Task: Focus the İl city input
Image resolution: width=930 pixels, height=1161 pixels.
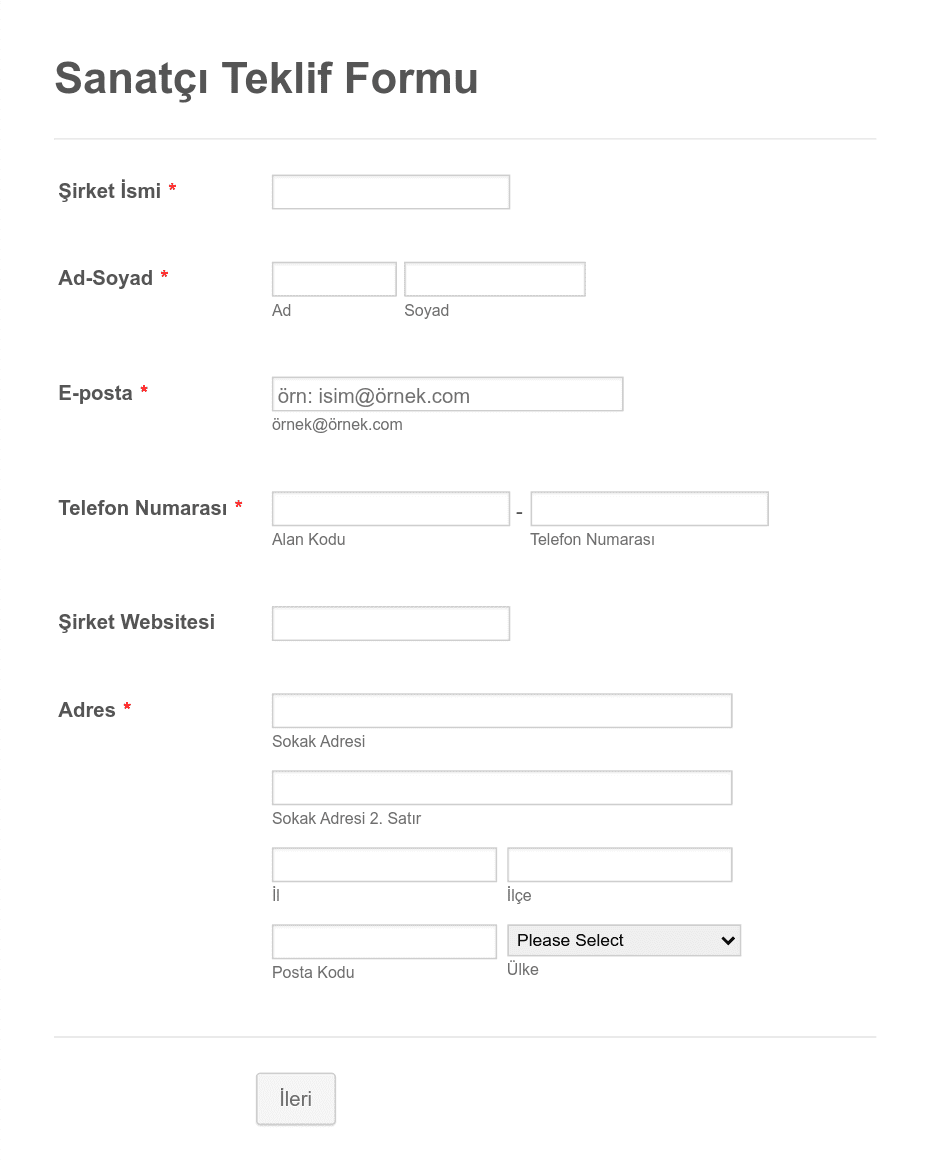Action: [x=384, y=865]
